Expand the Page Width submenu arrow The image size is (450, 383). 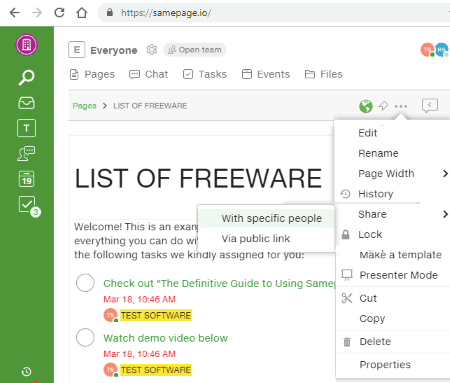click(445, 173)
